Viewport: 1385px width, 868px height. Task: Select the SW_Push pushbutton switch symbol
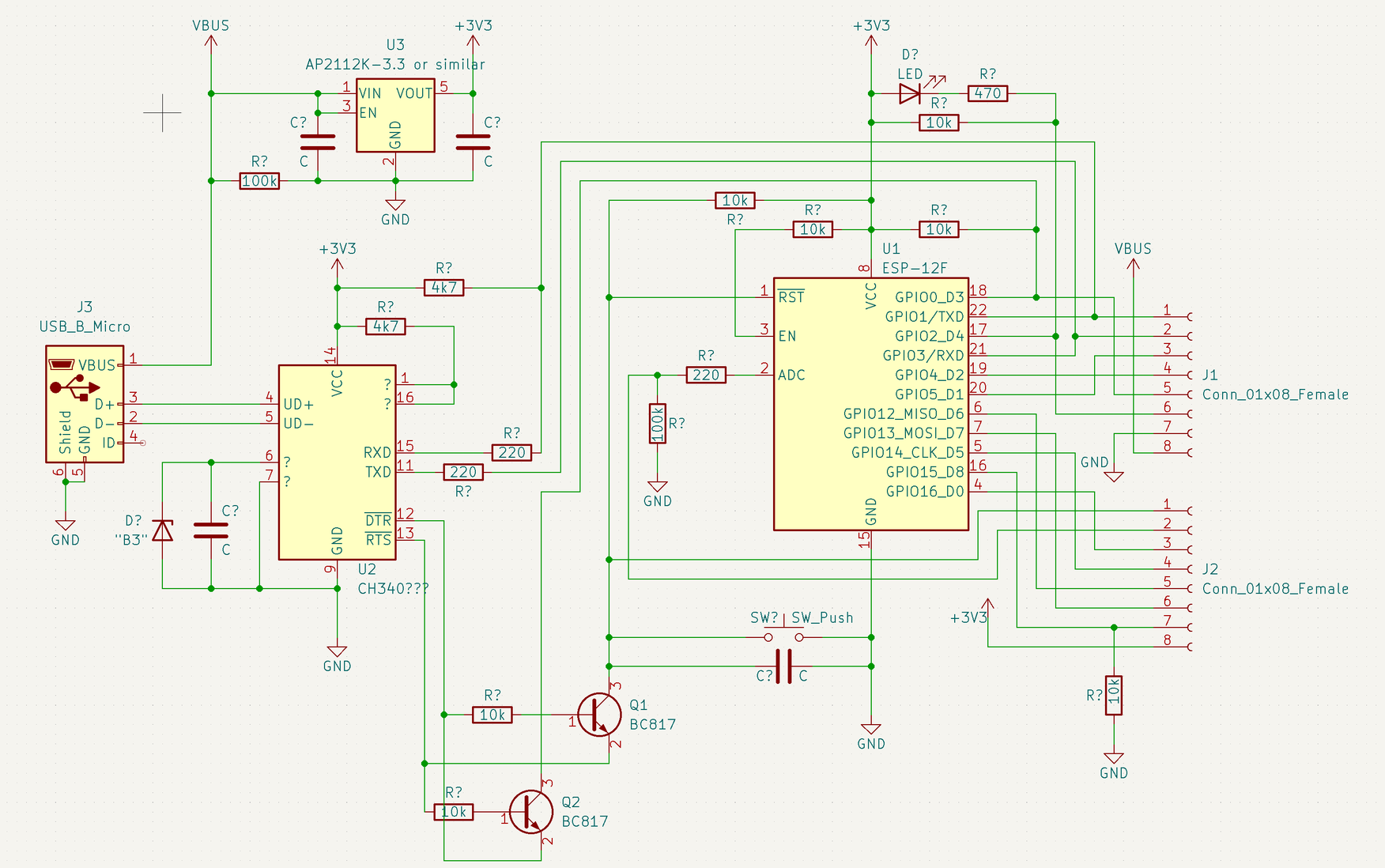[783, 634]
